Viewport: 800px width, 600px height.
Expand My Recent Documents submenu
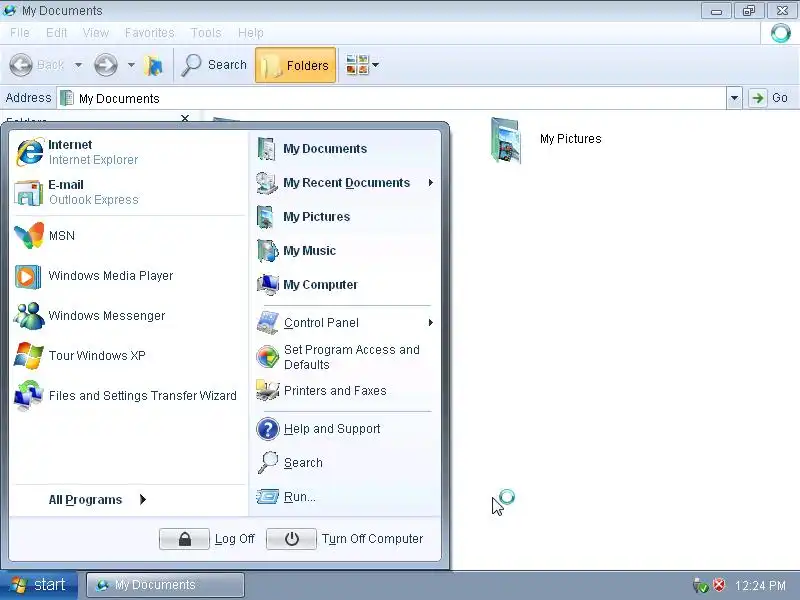345,183
